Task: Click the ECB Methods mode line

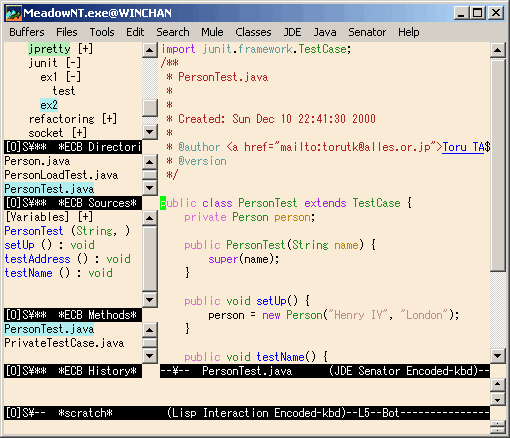Action: coord(73,315)
